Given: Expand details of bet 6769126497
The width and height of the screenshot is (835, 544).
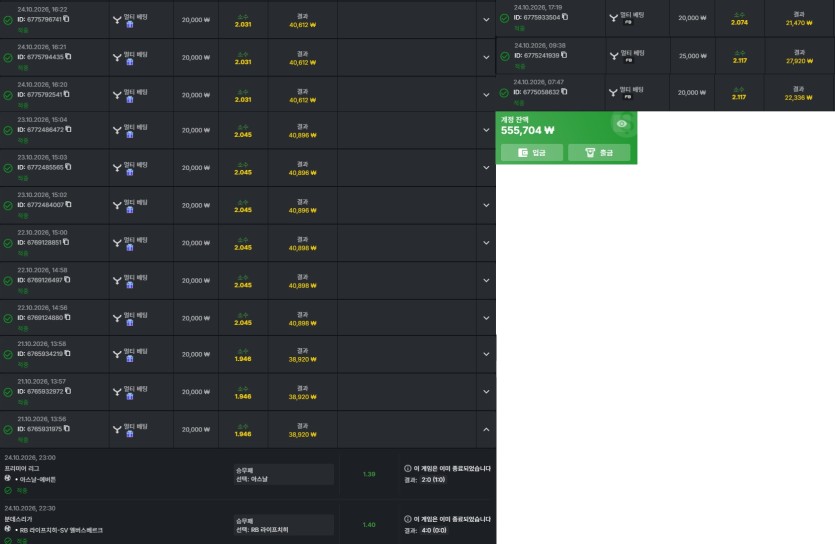Looking at the screenshot, I should pyautogui.click(x=486, y=281).
